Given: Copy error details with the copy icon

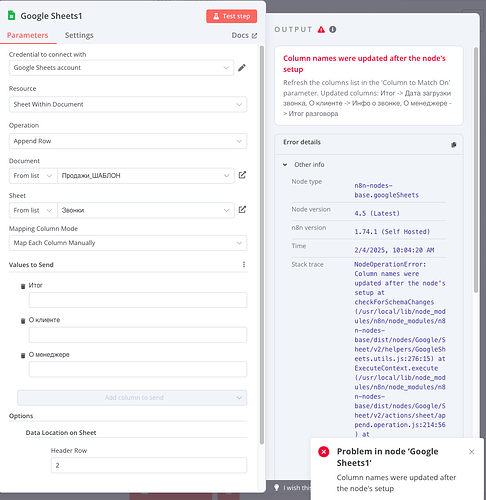Looking at the screenshot, I should 453,145.
